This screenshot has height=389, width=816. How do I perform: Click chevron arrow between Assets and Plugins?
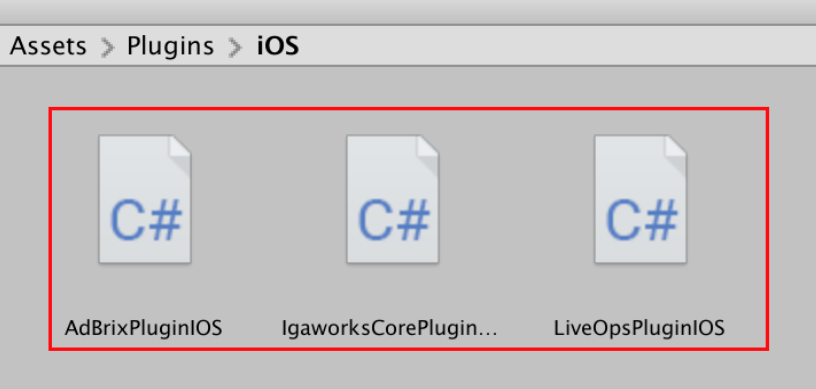tap(107, 47)
